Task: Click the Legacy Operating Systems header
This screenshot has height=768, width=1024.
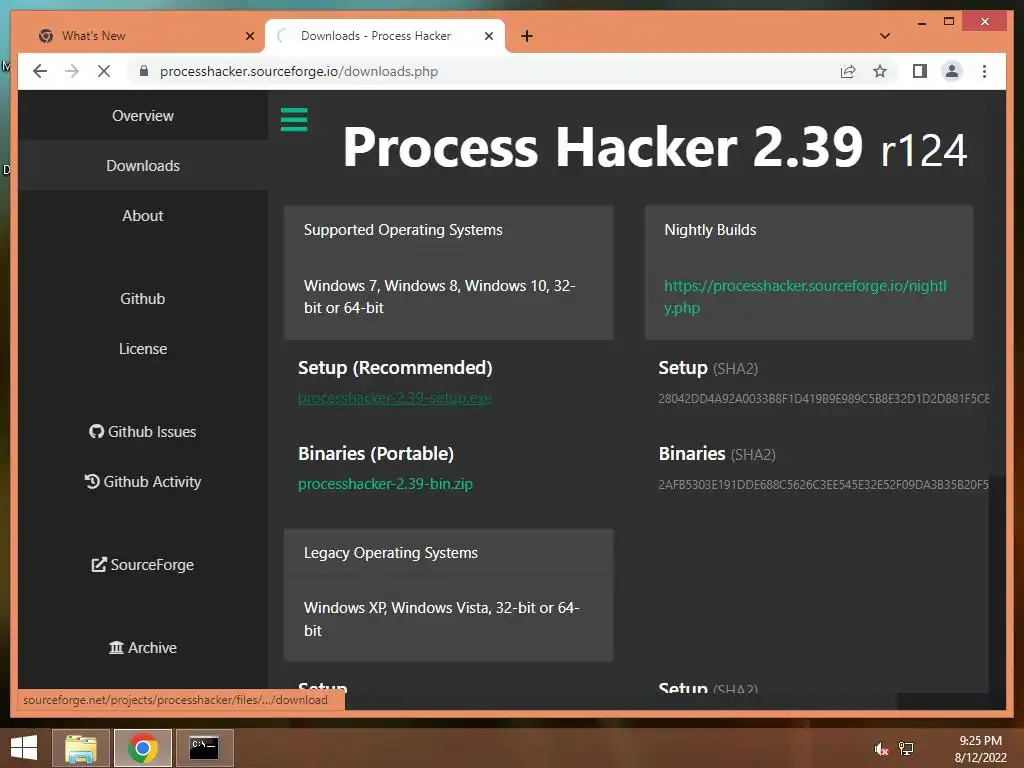Action: 391,553
